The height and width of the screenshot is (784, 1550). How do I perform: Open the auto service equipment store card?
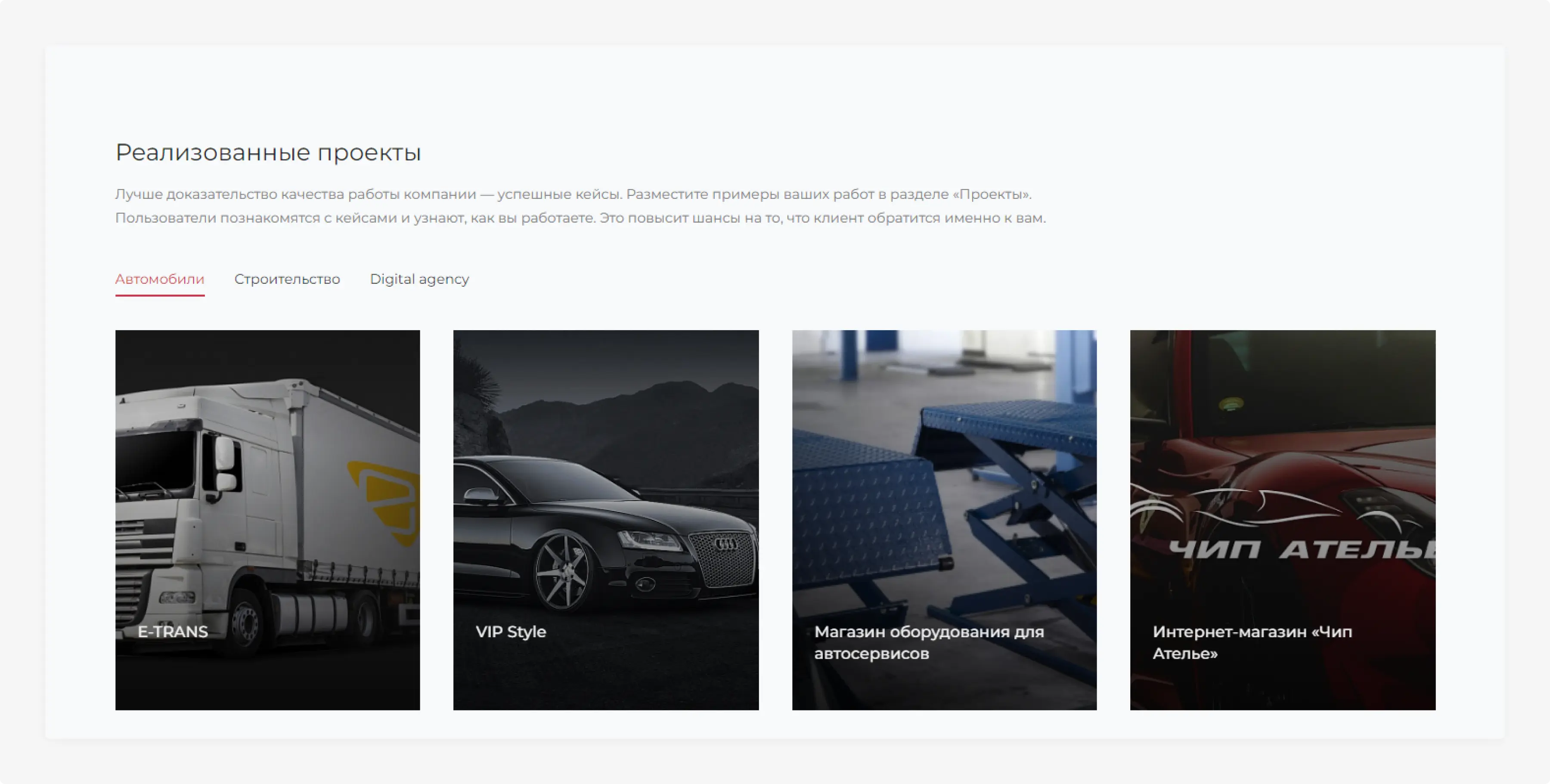point(944,520)
